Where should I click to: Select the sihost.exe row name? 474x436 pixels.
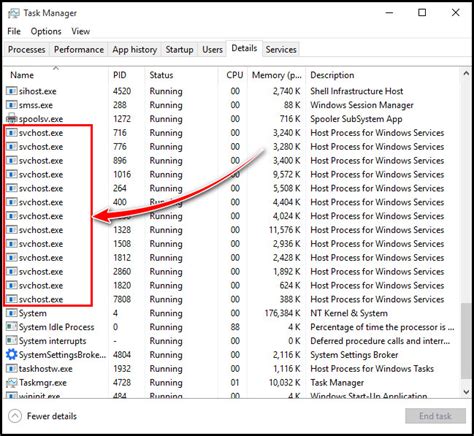click(x=38, y=91)
